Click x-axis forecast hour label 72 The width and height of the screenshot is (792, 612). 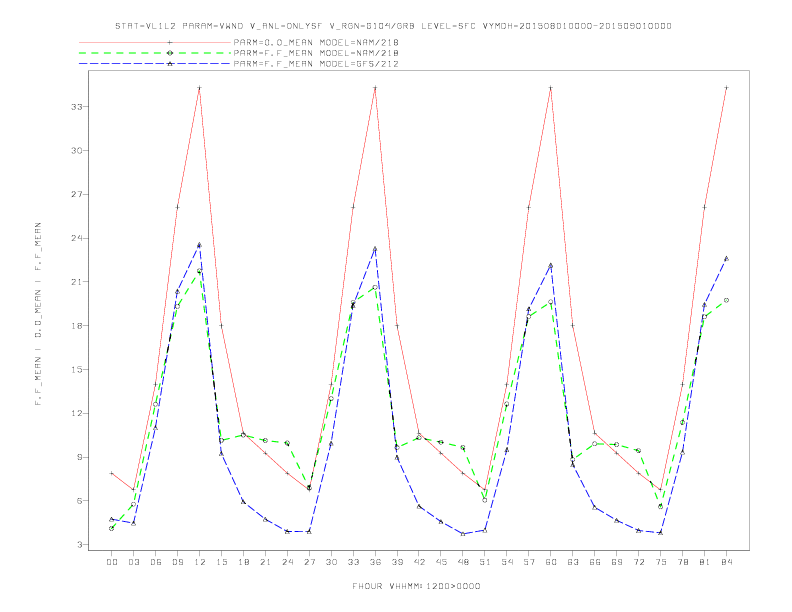tap(639, 562)
